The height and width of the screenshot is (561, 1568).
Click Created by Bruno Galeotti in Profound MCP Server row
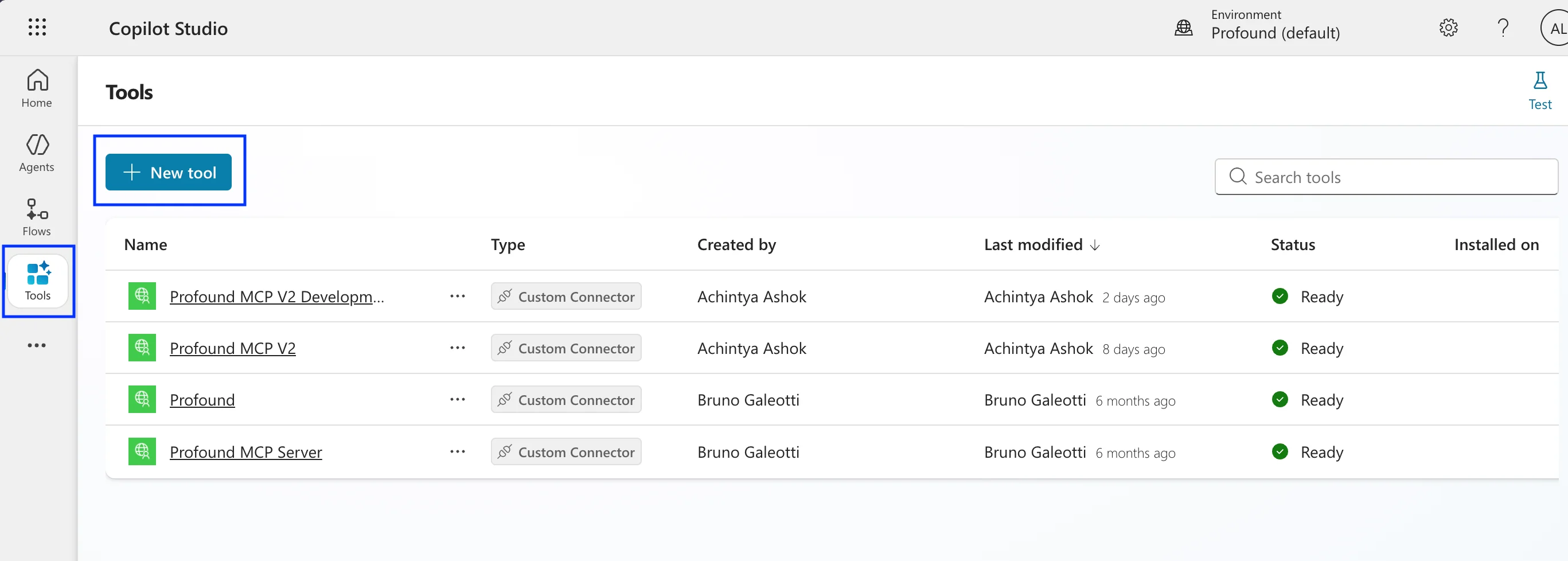(748, 453)
